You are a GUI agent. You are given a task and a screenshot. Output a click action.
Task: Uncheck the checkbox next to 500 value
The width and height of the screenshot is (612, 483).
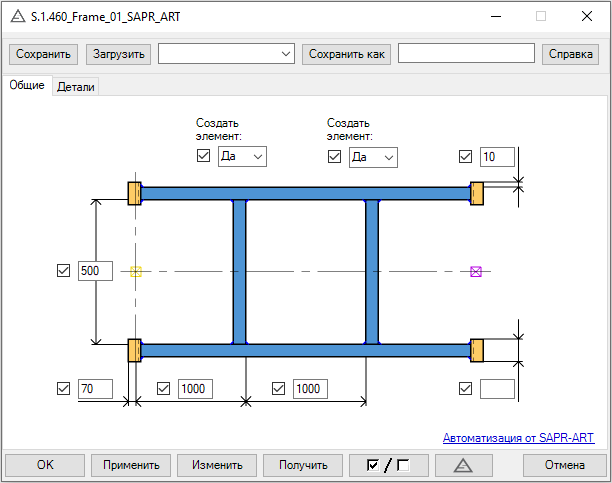click(64, 271)
